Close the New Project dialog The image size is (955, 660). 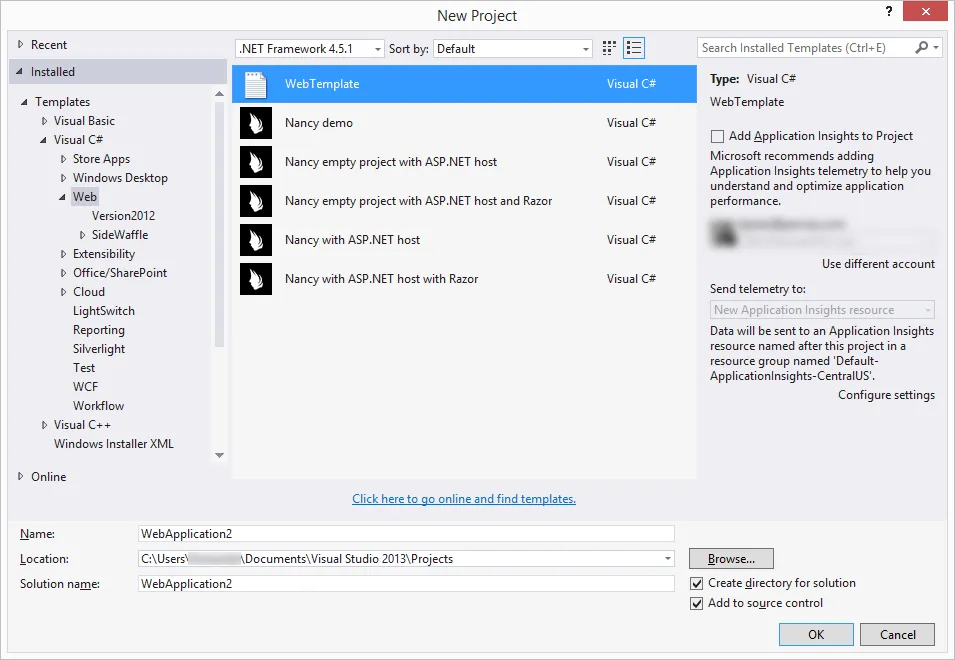click(x=925, y=12)
